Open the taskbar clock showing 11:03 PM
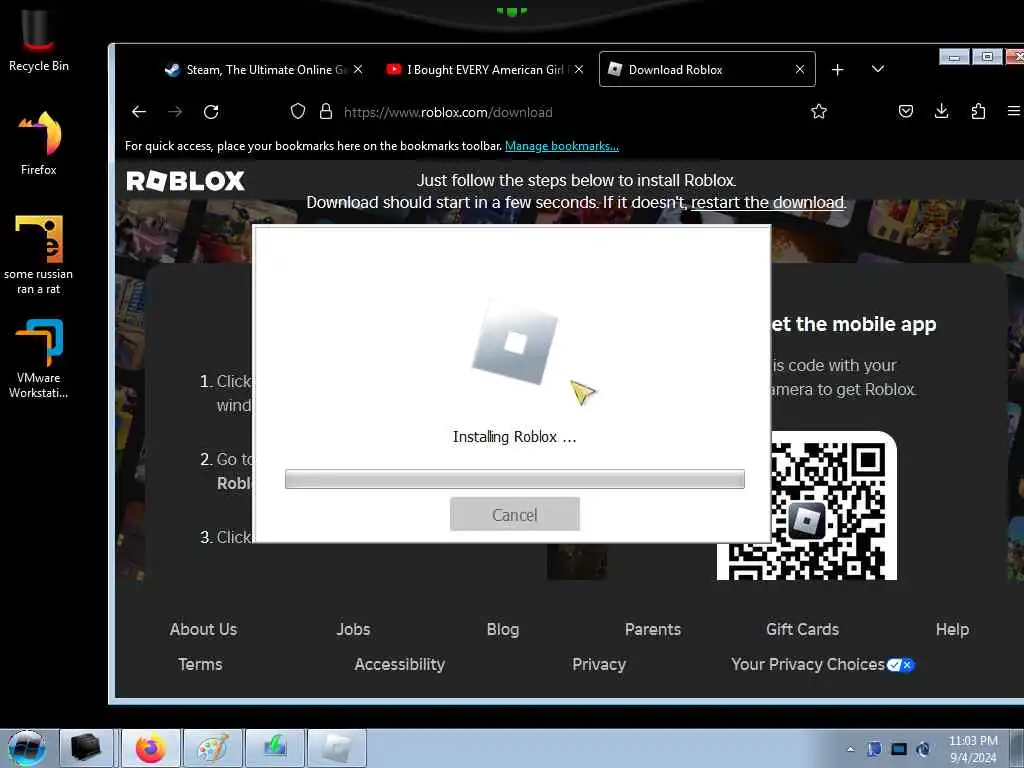The width and height of the screenshot is (1024, 768). pyautogui.click(x=973, y=749)
